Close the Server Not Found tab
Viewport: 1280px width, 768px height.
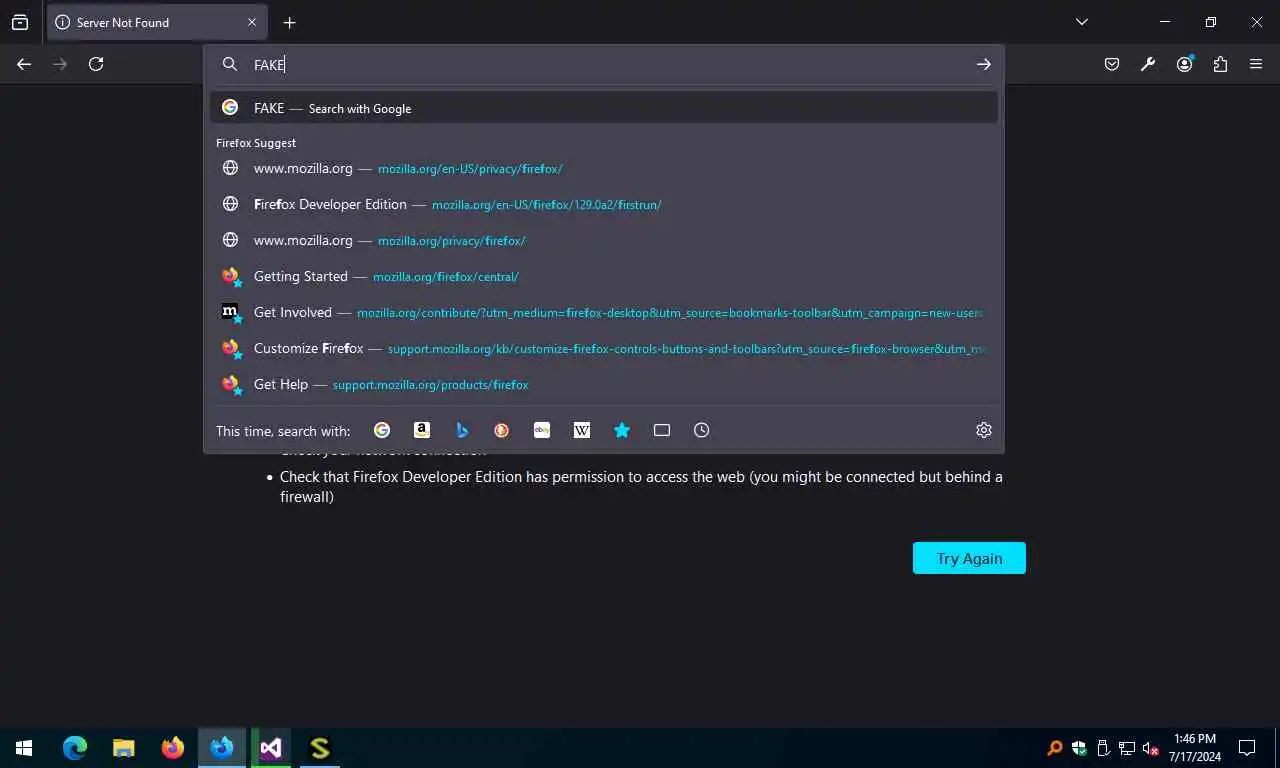[251, 22]
